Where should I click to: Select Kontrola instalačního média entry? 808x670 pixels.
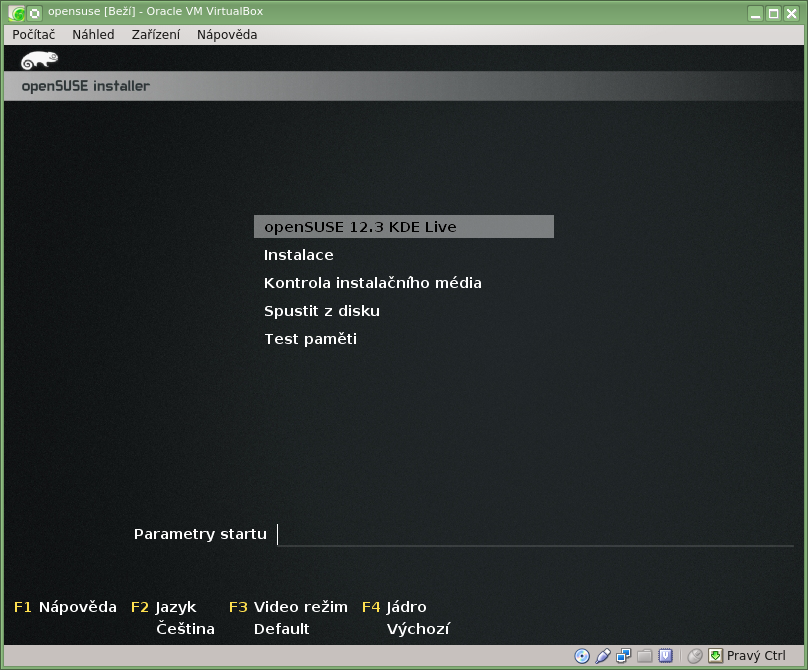pos(373,282)
